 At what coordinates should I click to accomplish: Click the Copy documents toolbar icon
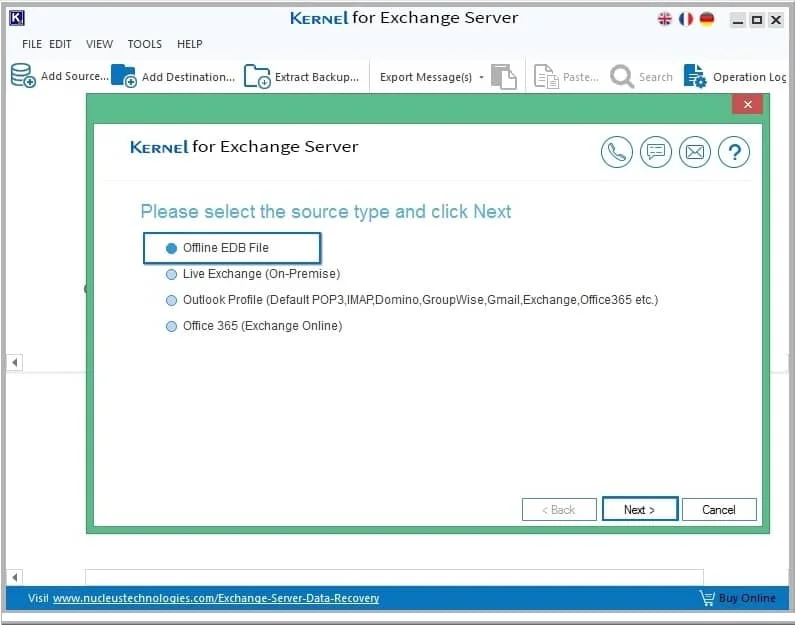(503, 77)
